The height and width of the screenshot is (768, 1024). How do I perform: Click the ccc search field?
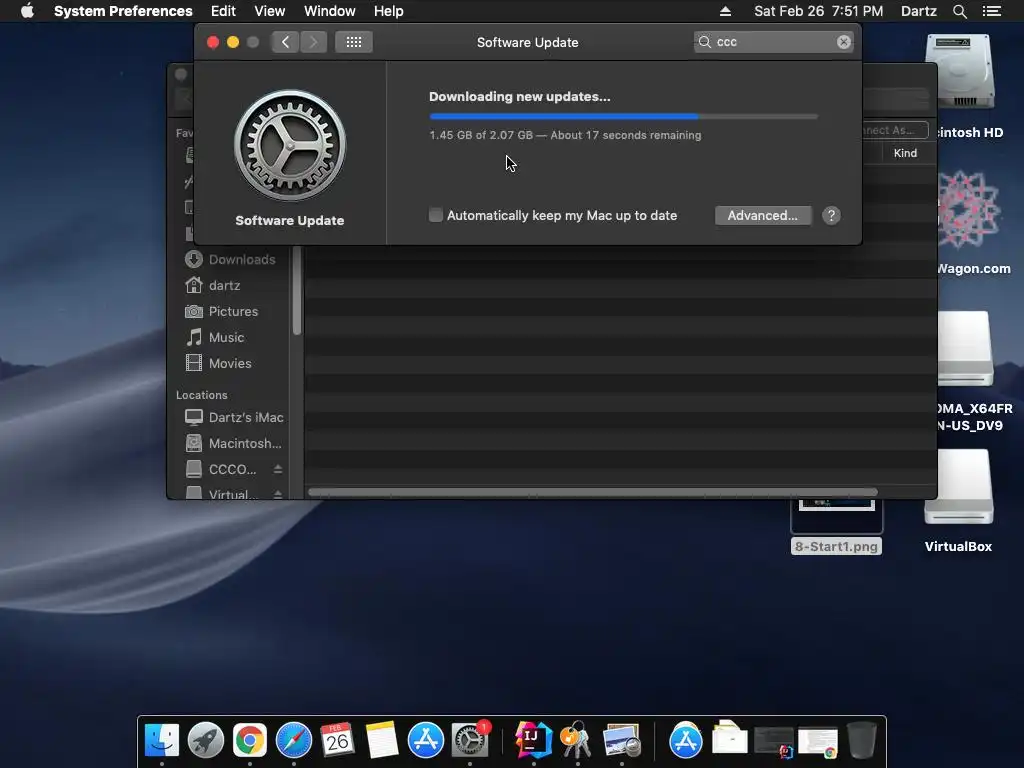[773, 42]
